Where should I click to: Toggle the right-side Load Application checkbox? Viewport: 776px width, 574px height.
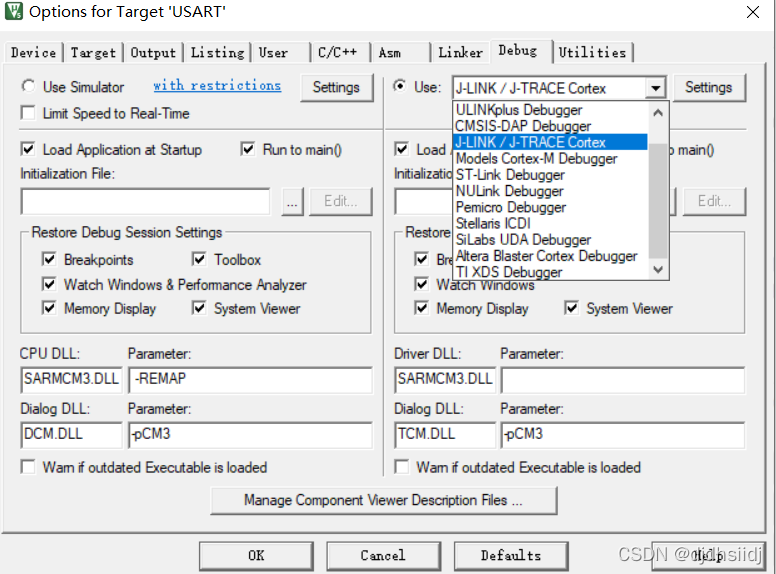[x=402, y=149]
